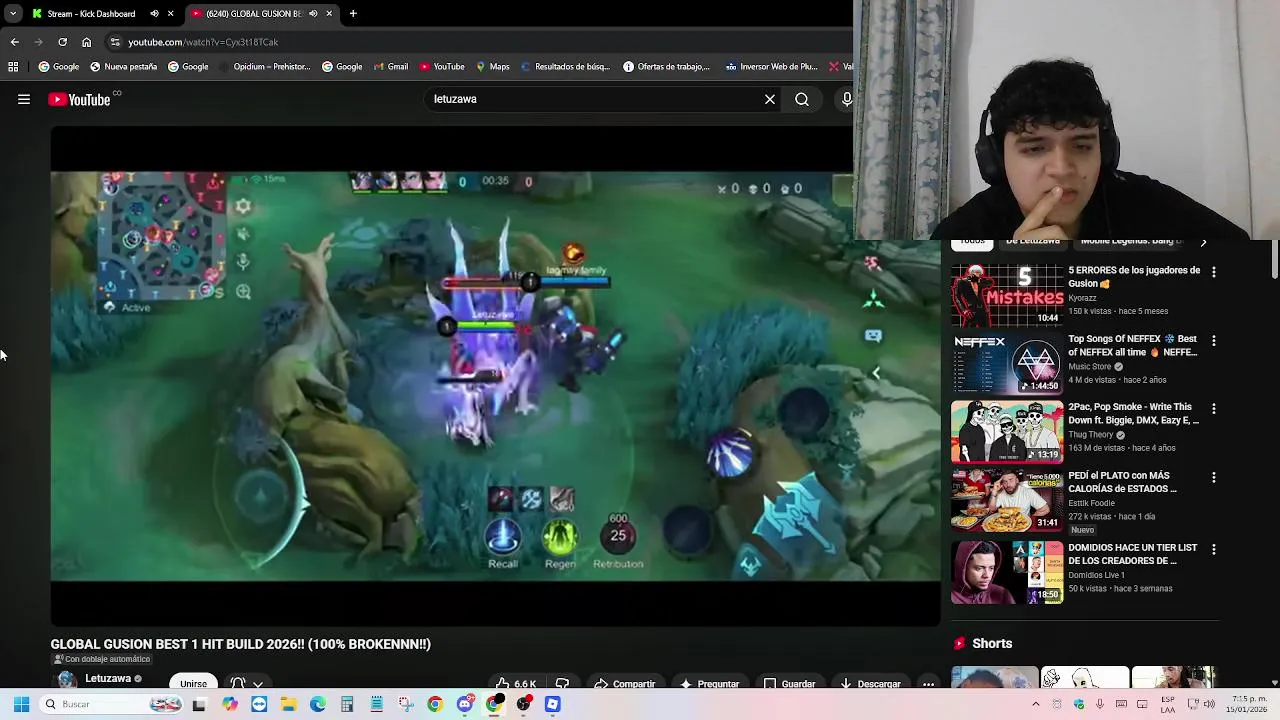Image resolution: width=1280 pixels, height=720 pixels.
Task: Open PEDÍ el PLATO con MÁS CALORÍAS video
Action: (1007, 500)
